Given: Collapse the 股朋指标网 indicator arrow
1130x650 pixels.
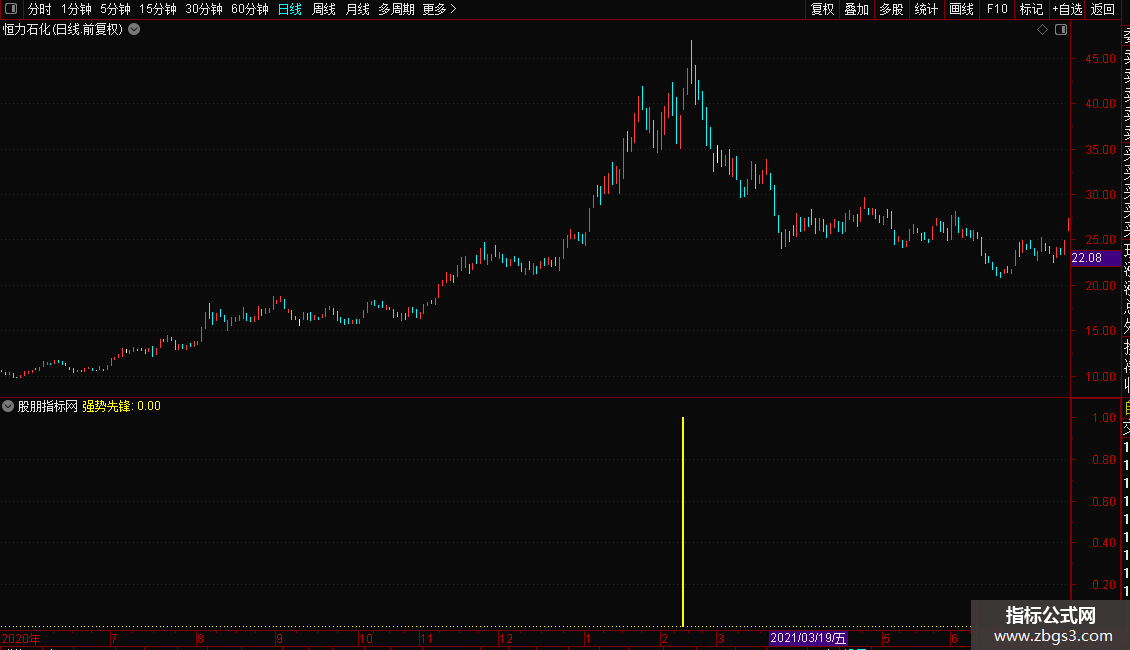Looking at the screenshot, I should pyautogui.click(x=8, y=406).
